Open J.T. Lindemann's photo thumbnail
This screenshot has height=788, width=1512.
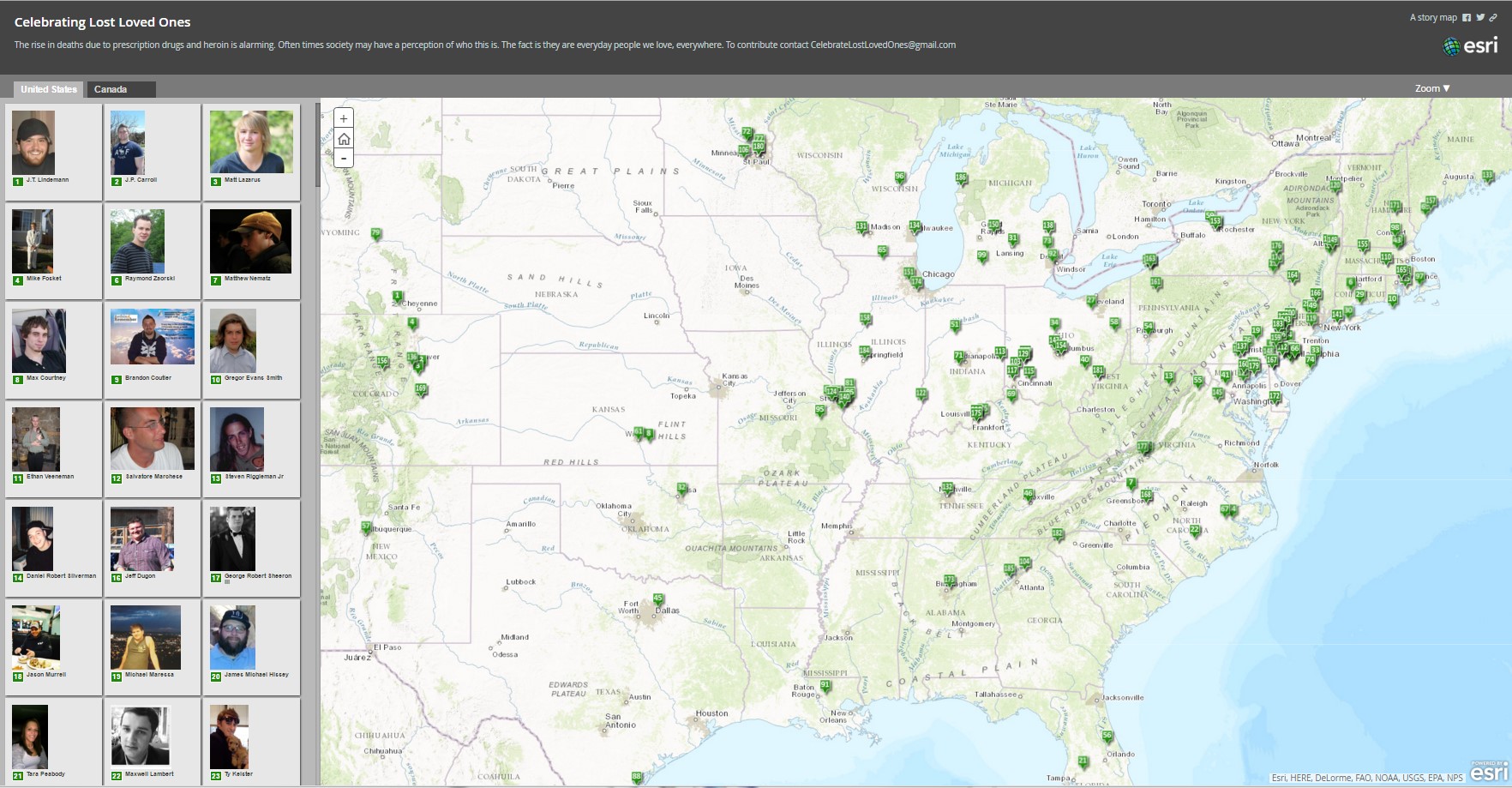[x=33, y=142]
